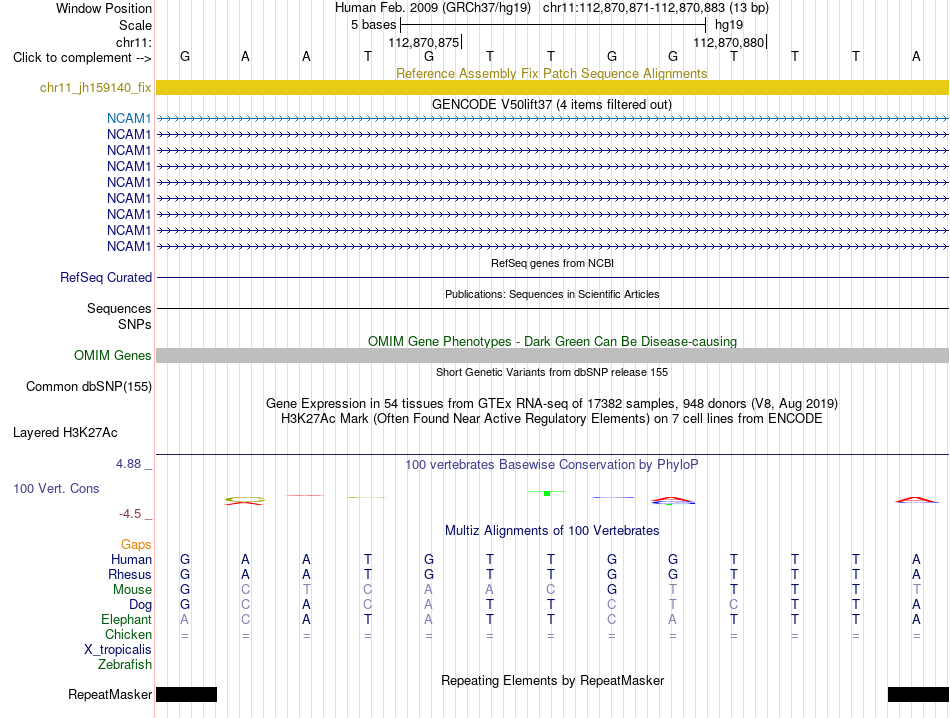Click GTEx Gene Expression title text
This screenshot has width=950, height=718.
pos(552,404)
